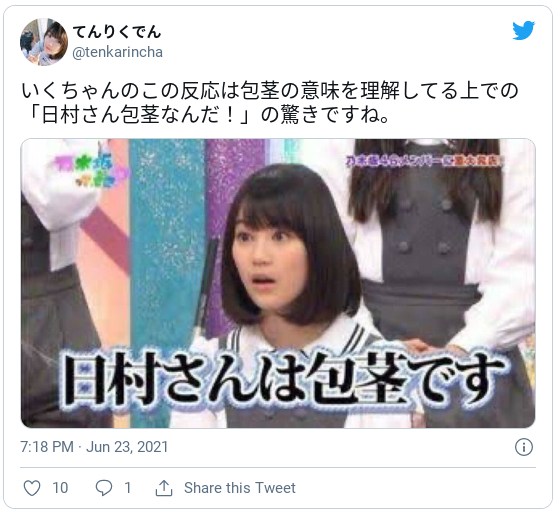Open replies via speech bubble icon
The image size is (557, 517).
[104, 488]
